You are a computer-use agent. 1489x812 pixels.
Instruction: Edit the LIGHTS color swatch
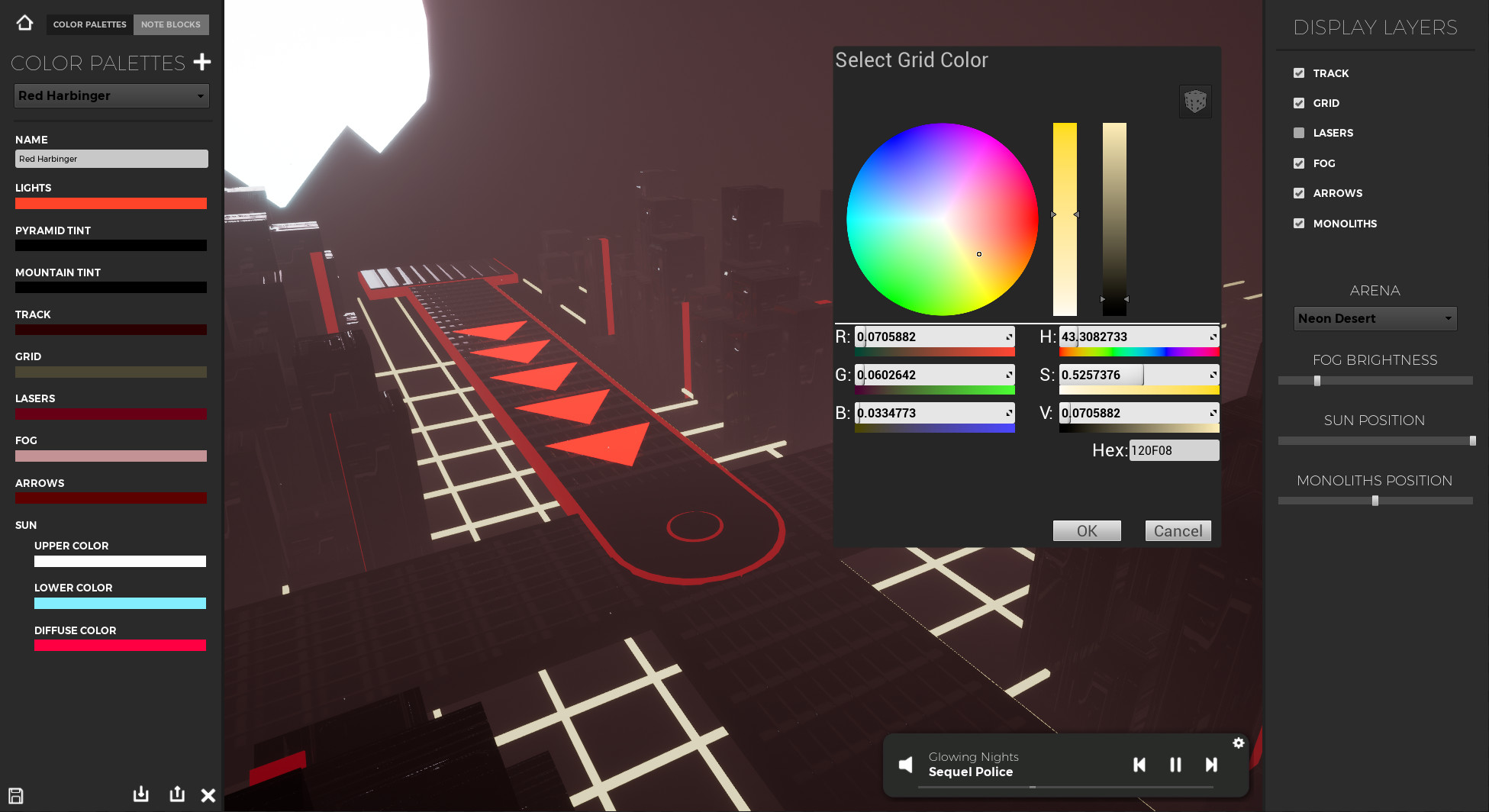(x=111, y=203)
